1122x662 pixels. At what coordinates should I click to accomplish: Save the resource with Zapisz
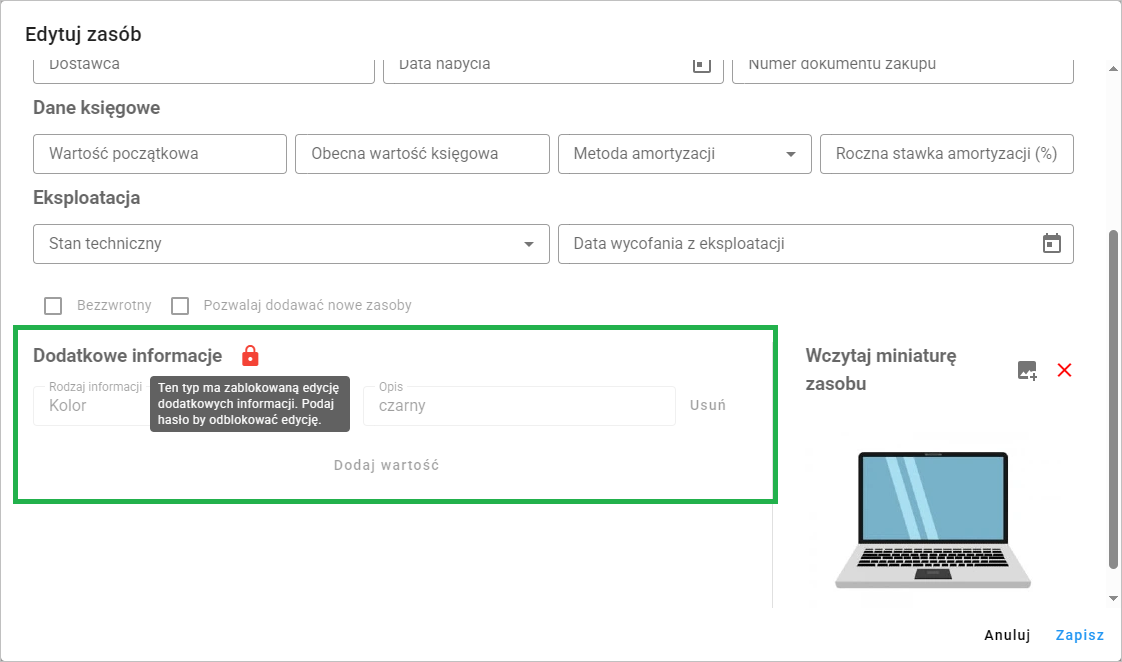(x=1080, y=635)
